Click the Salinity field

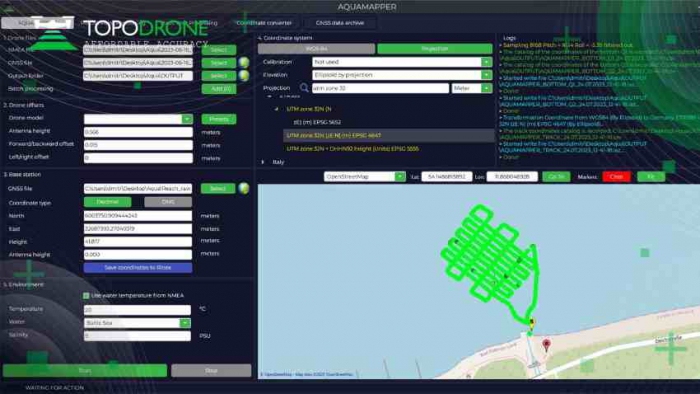(x=137, y=336)
